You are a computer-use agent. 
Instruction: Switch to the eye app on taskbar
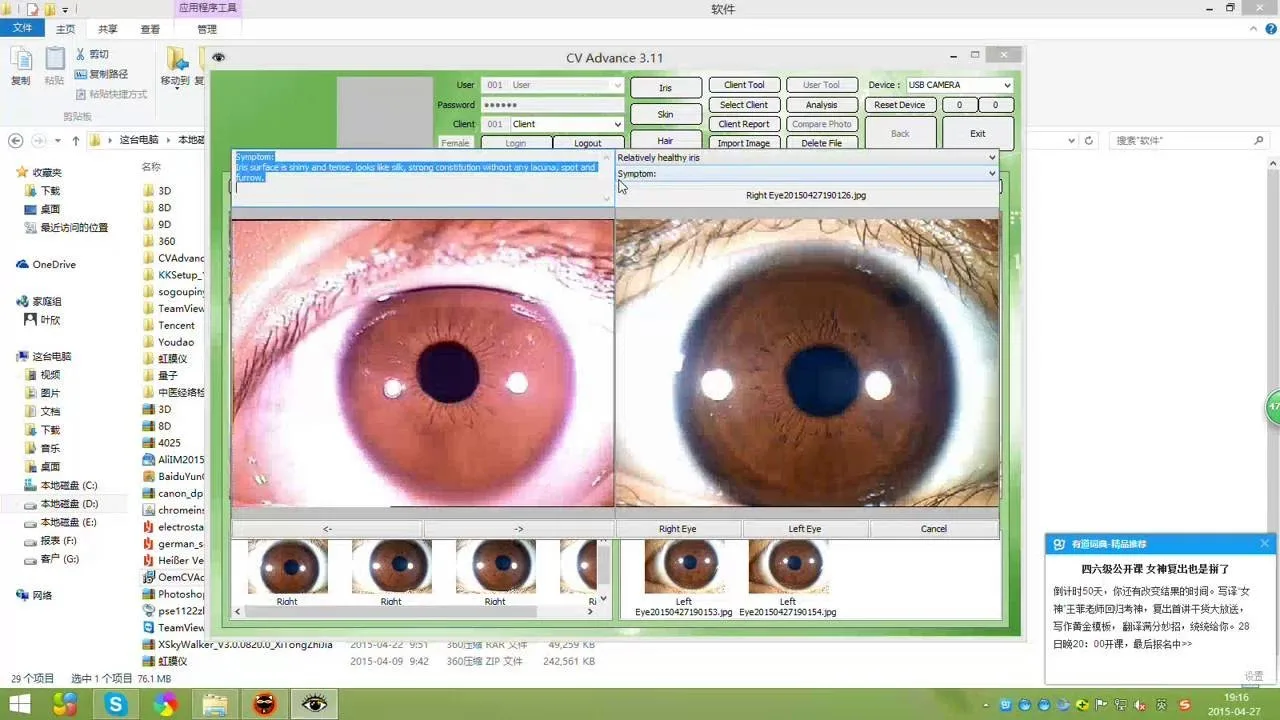click(315, 704)
